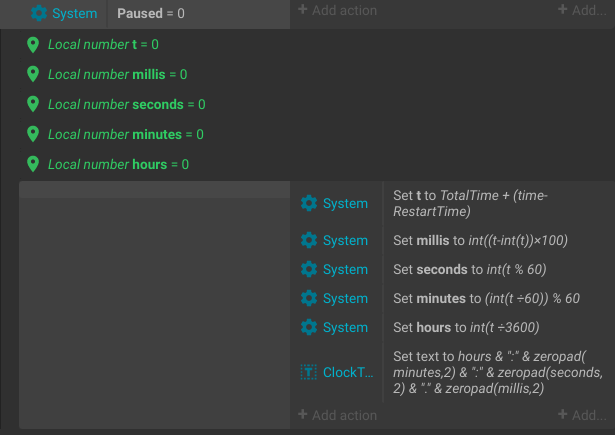Select the Set seconds to int(t % 60) action

point(469,269)
